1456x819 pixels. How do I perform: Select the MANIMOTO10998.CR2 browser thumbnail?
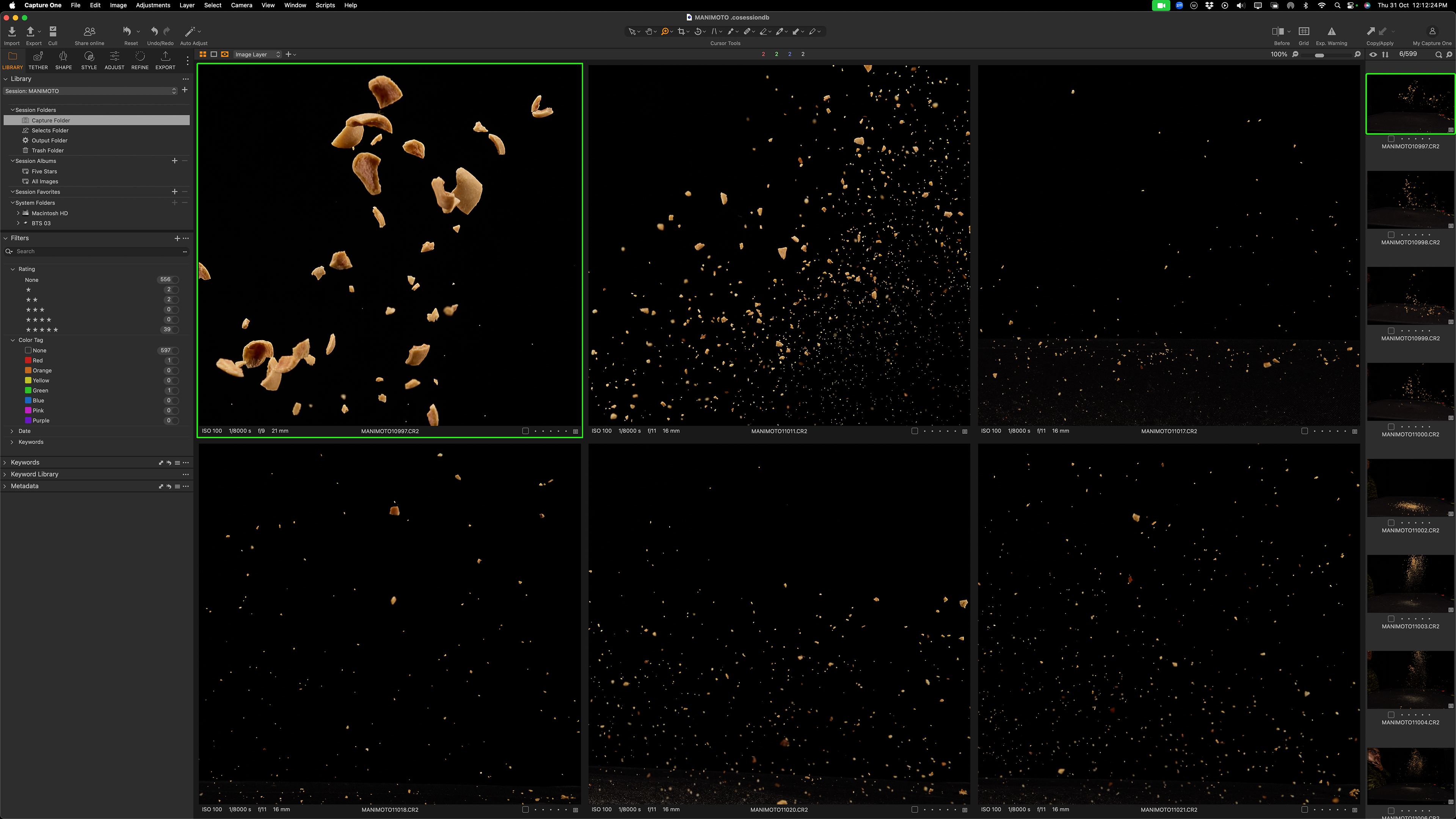(1410, 199)
